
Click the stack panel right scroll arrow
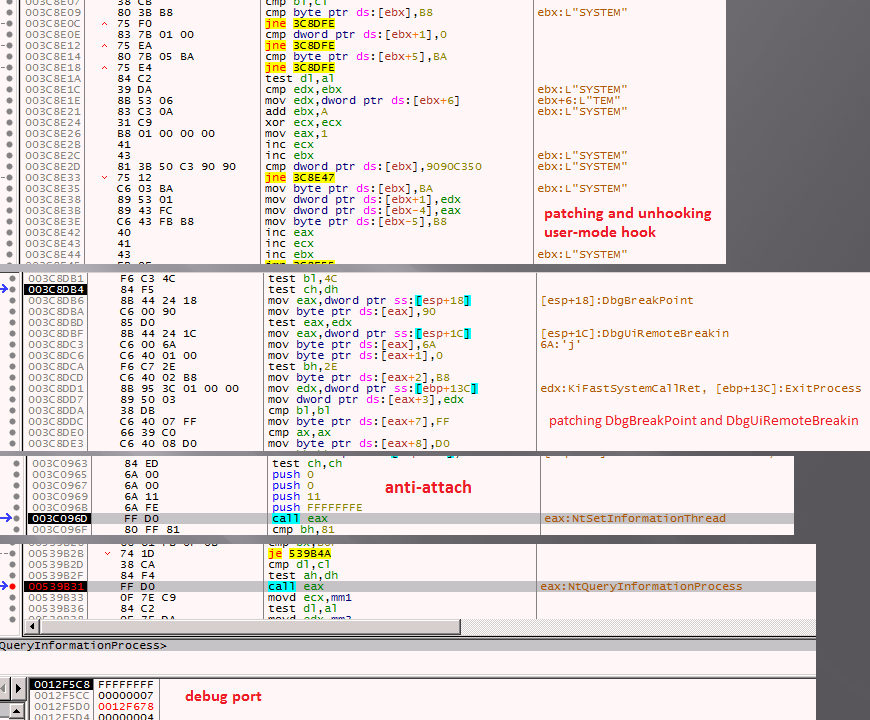point(18,688)
